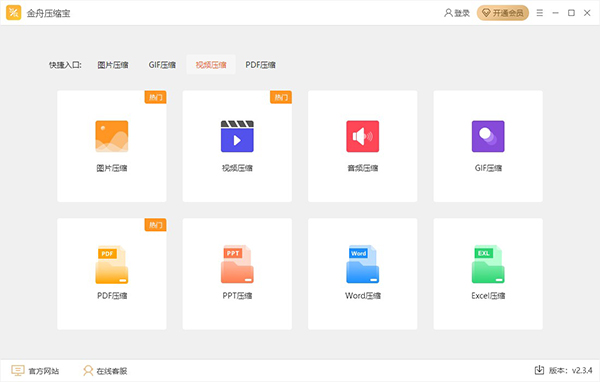Close the 金舟压缩宝 window

[587, 13]
